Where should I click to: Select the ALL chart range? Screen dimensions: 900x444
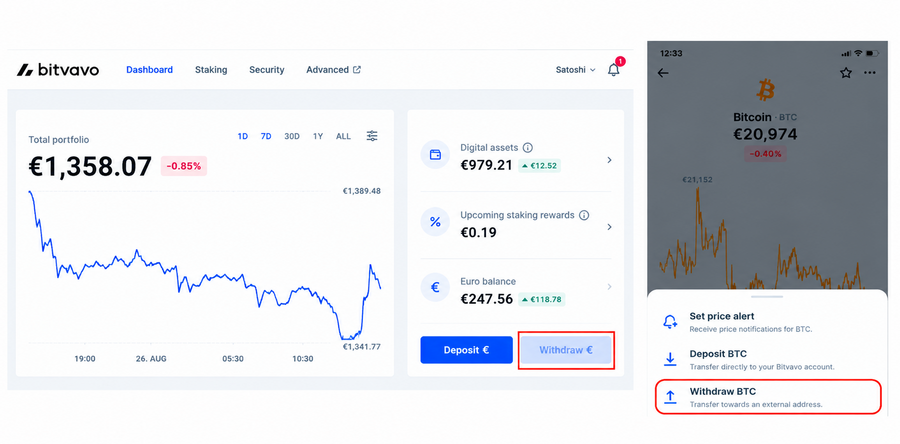pos(343,136)
